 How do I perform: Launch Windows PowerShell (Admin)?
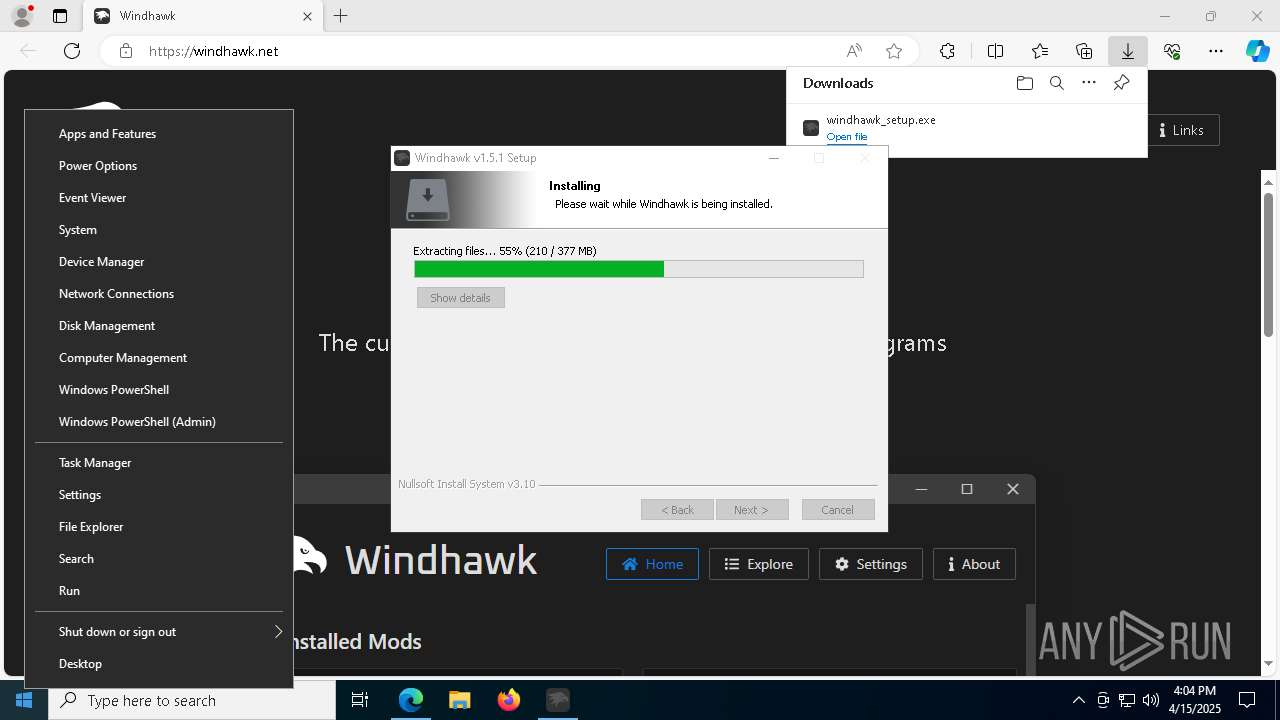159,422
